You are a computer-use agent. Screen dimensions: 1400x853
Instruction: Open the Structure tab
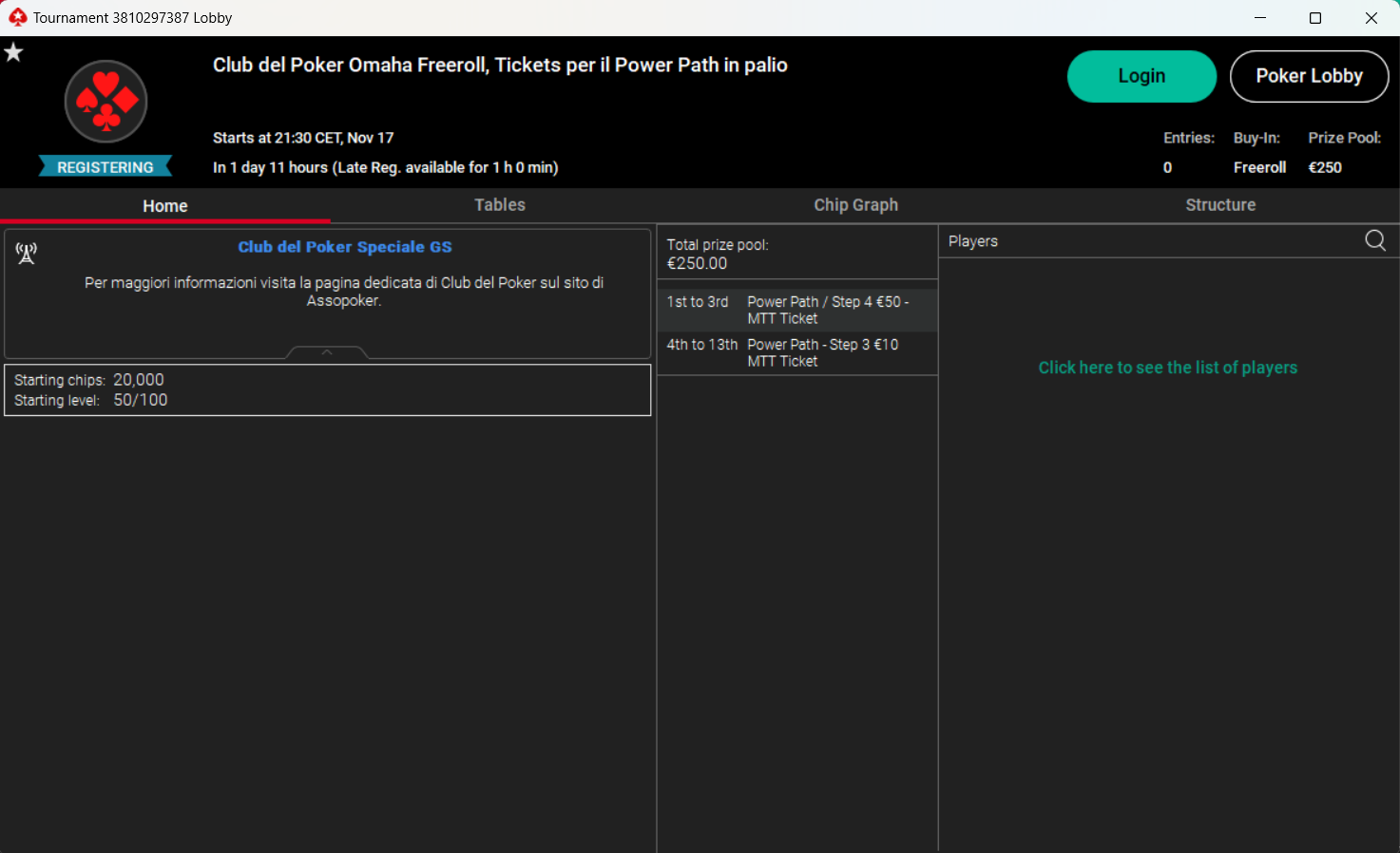click(1220, 205)
